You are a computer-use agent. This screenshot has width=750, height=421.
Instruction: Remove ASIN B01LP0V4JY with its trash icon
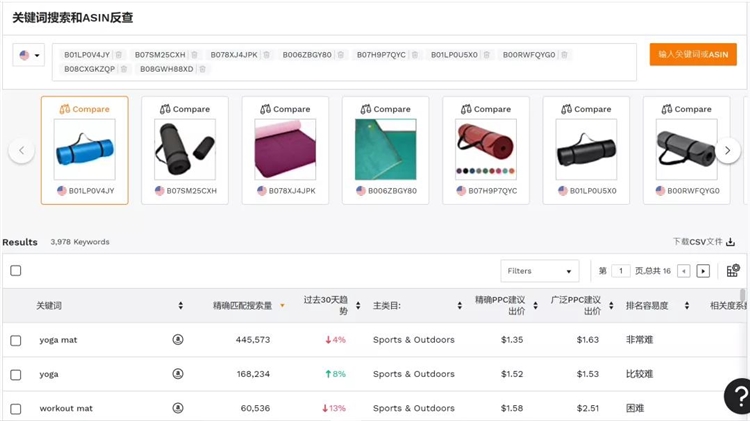[x=119, y=55]
